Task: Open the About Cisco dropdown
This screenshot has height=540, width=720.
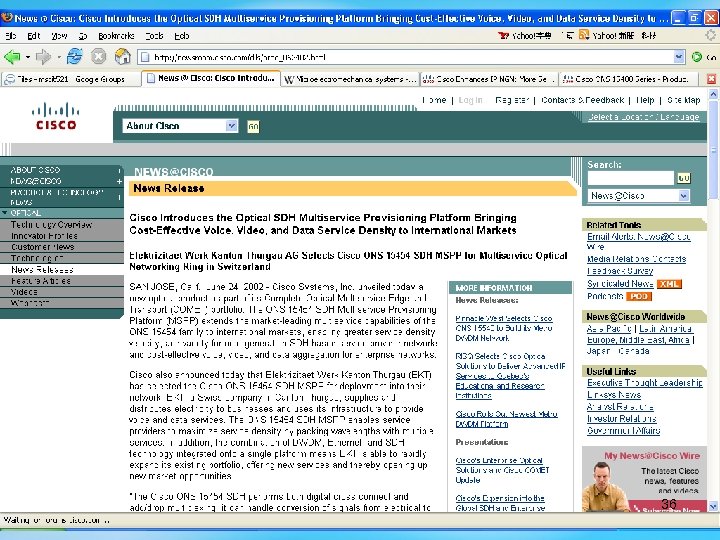Action: pyautogui.click(x=180, y=126)
